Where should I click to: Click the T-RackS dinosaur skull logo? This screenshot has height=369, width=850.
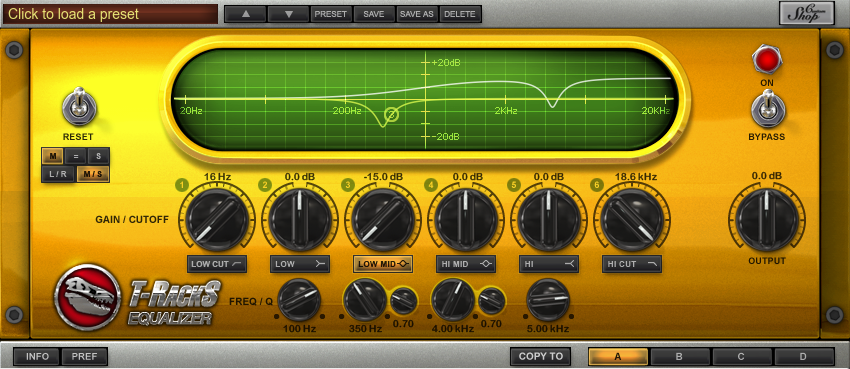click(x=88, y=296)
